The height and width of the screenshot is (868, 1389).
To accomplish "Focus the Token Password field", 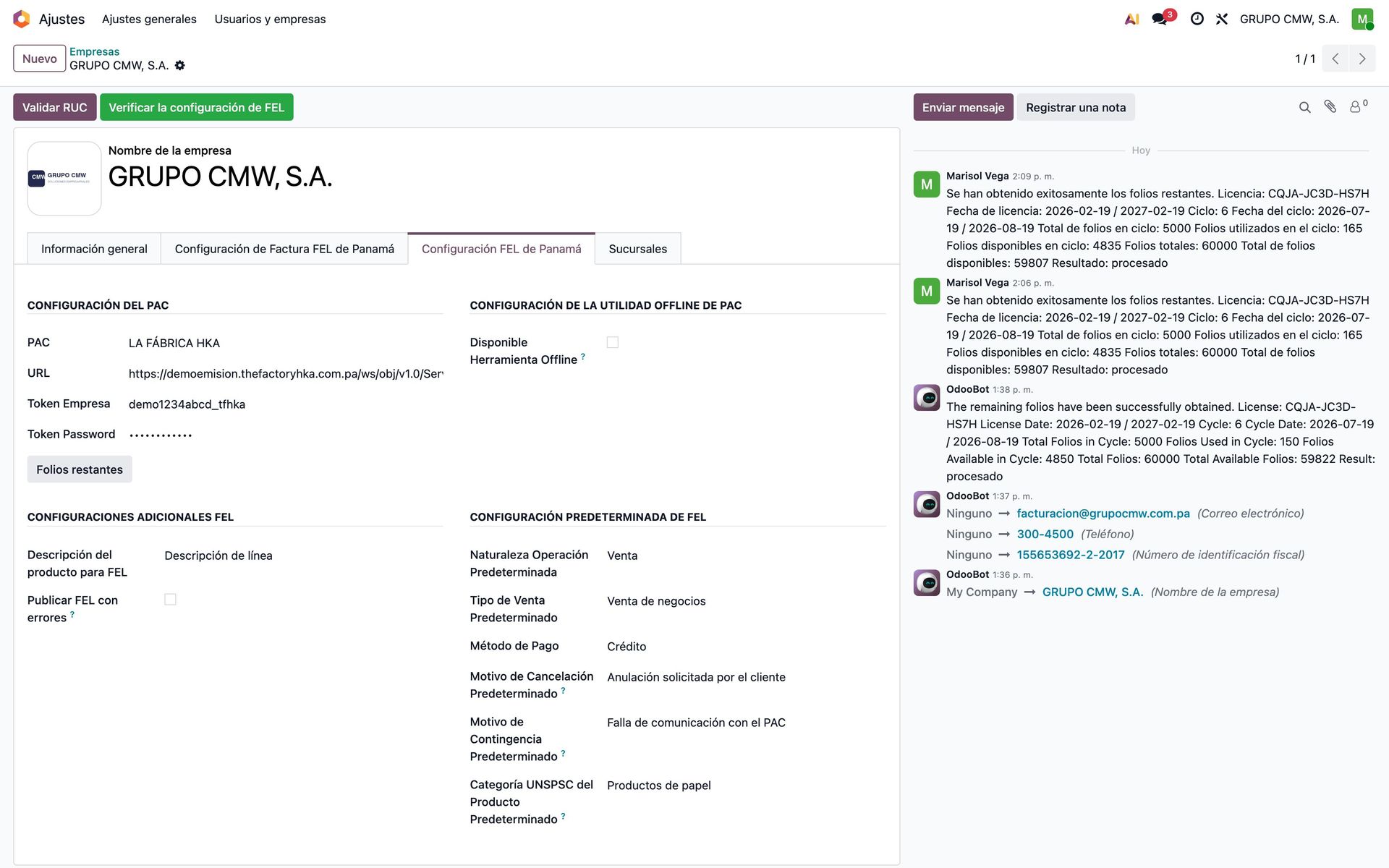I will click(286, 435).
